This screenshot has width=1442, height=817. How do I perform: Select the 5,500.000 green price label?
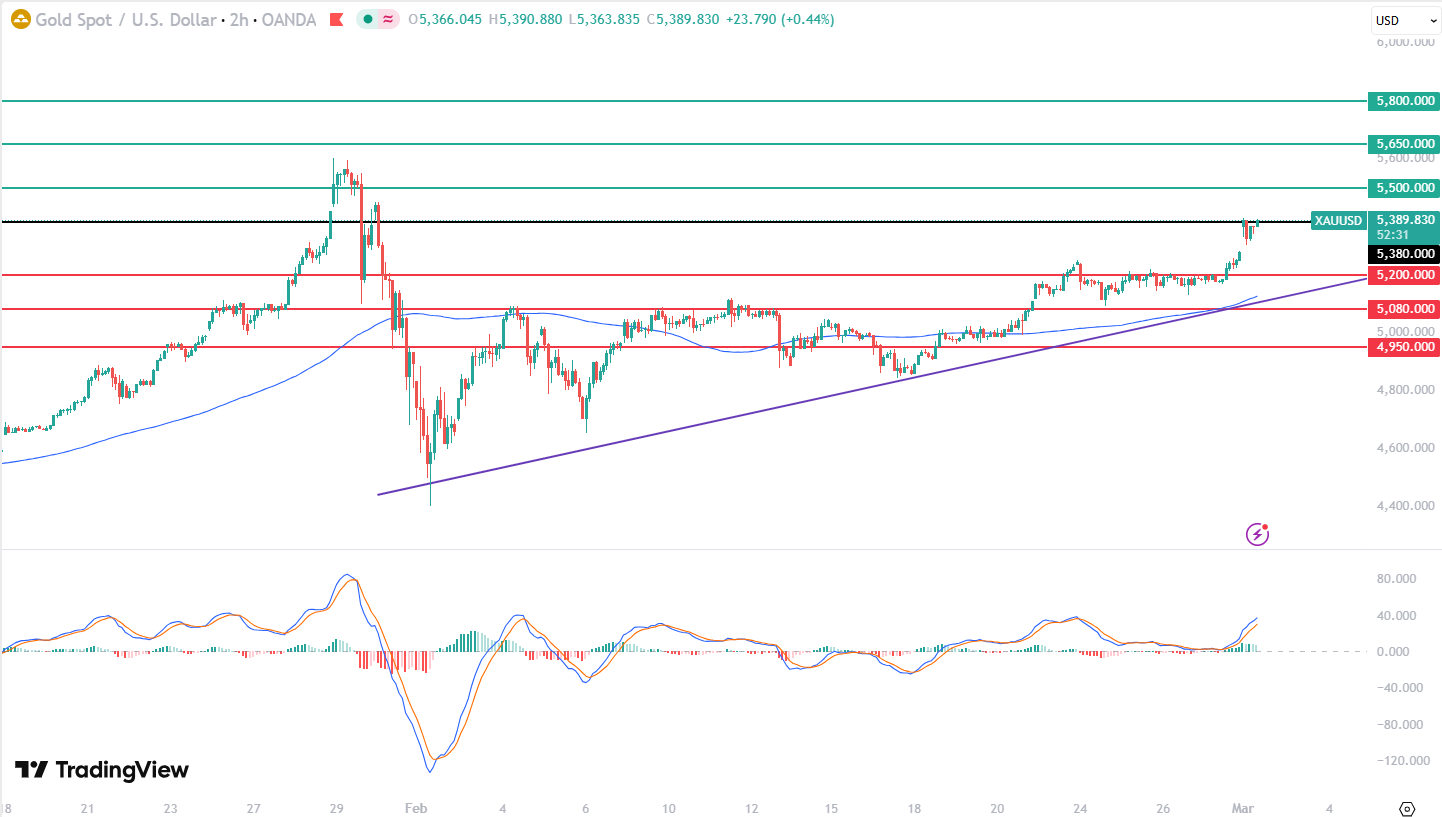point(1404,188)
